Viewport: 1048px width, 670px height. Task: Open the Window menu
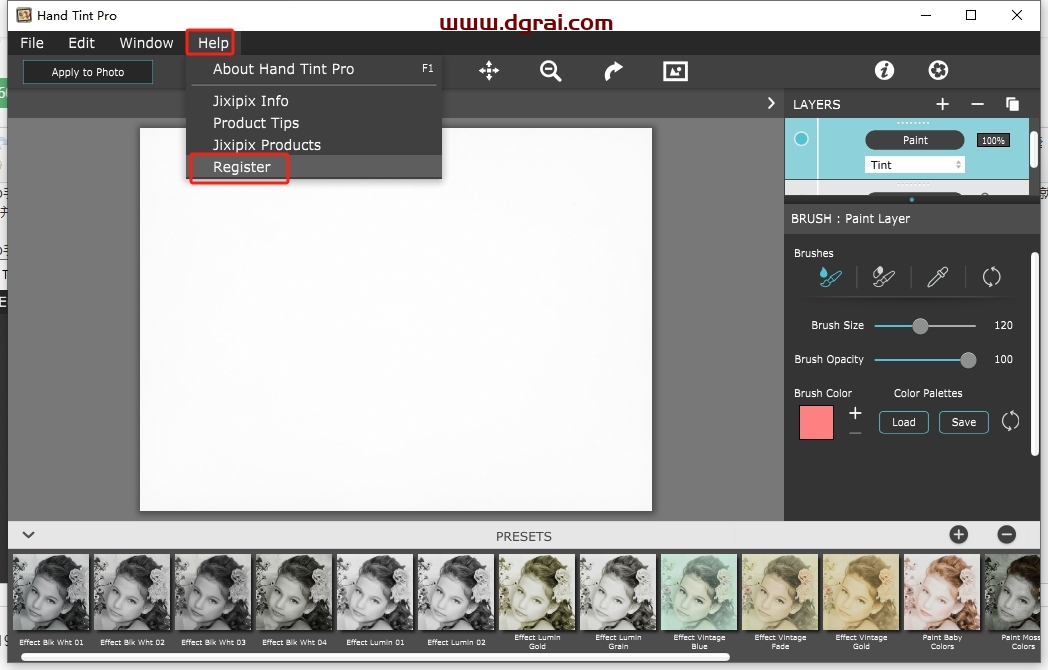pos(146,43)
